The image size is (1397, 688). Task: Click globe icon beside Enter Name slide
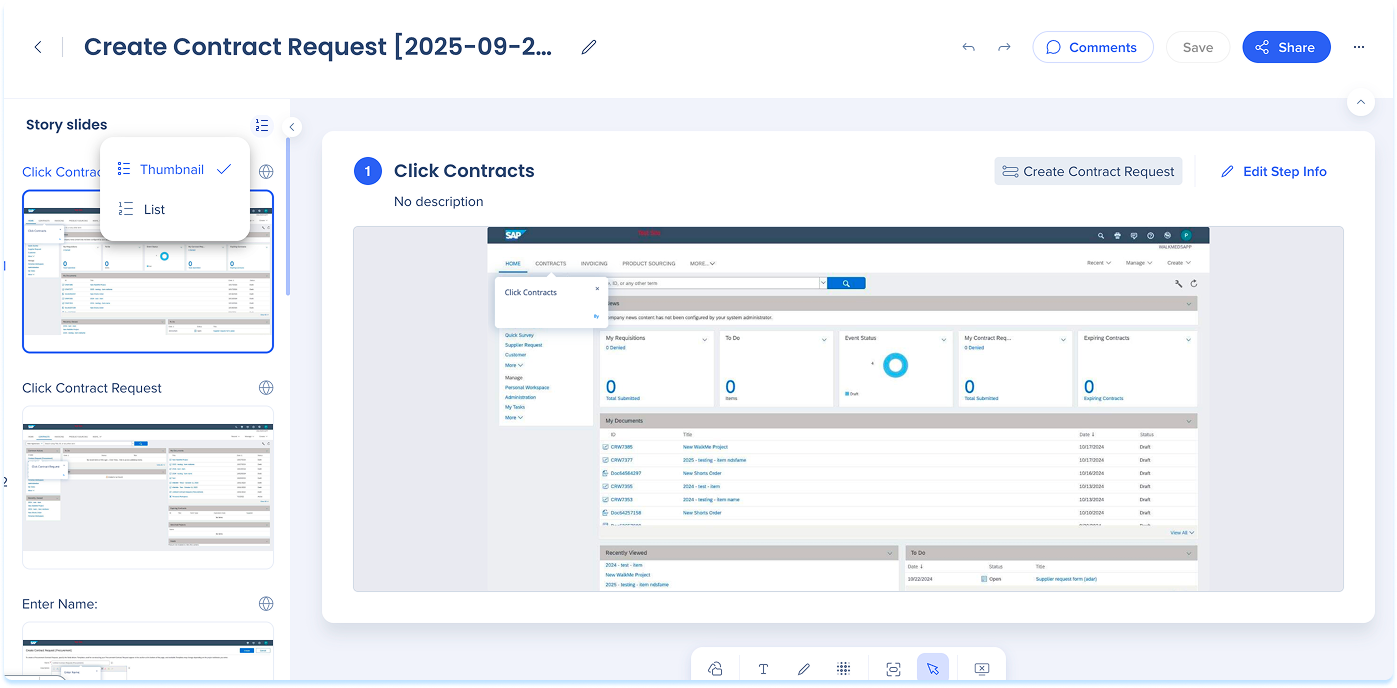pyautogui.click(x=266, y=604)
